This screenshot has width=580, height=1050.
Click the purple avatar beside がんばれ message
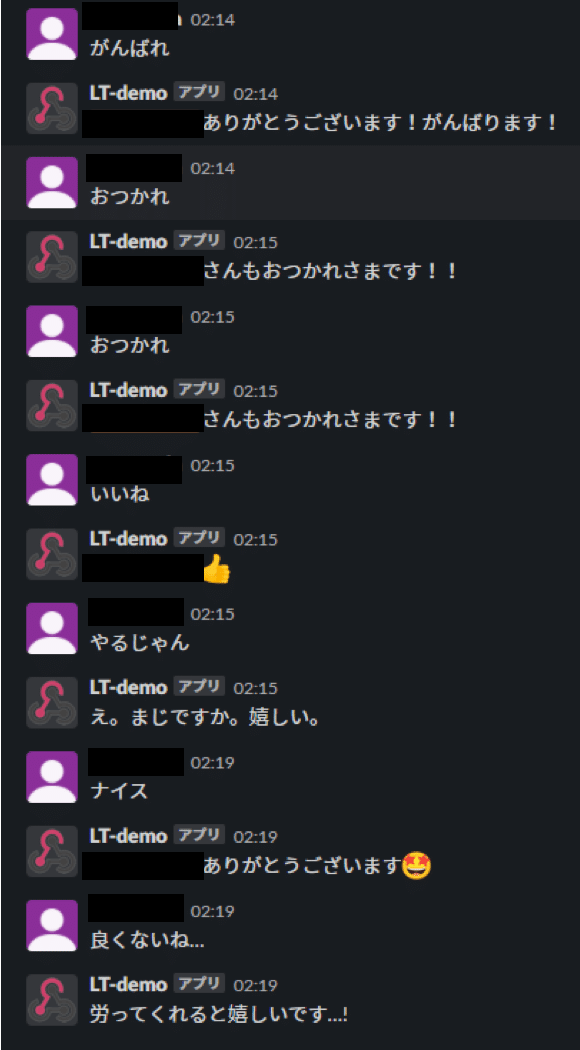pyautogui.click(x=52, y=34)
